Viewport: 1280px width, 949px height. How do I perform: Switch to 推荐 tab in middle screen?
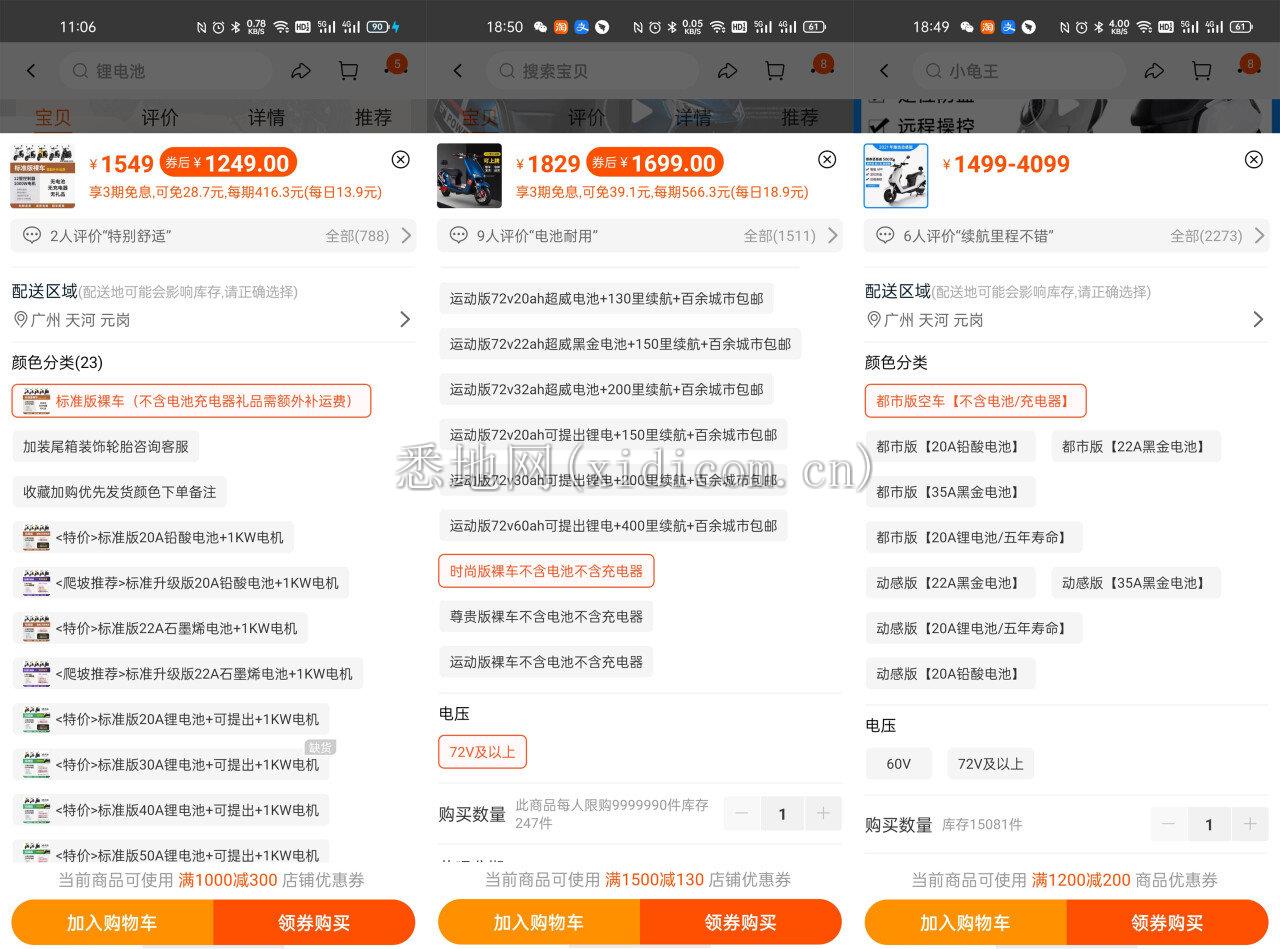[x=800, y=117]
